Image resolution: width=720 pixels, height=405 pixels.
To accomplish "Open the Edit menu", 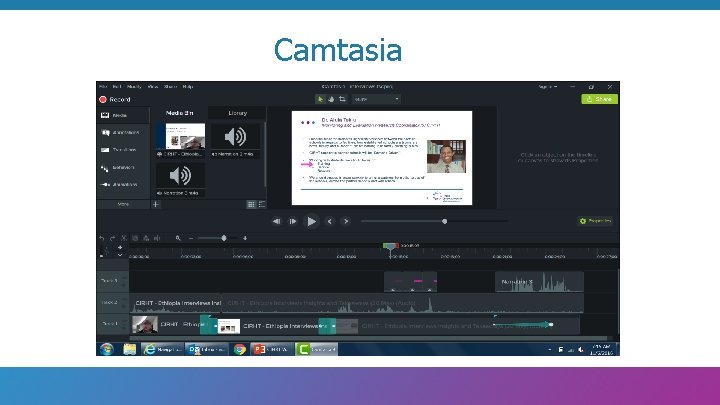I will pyautogui.click(x=117, y=86).
